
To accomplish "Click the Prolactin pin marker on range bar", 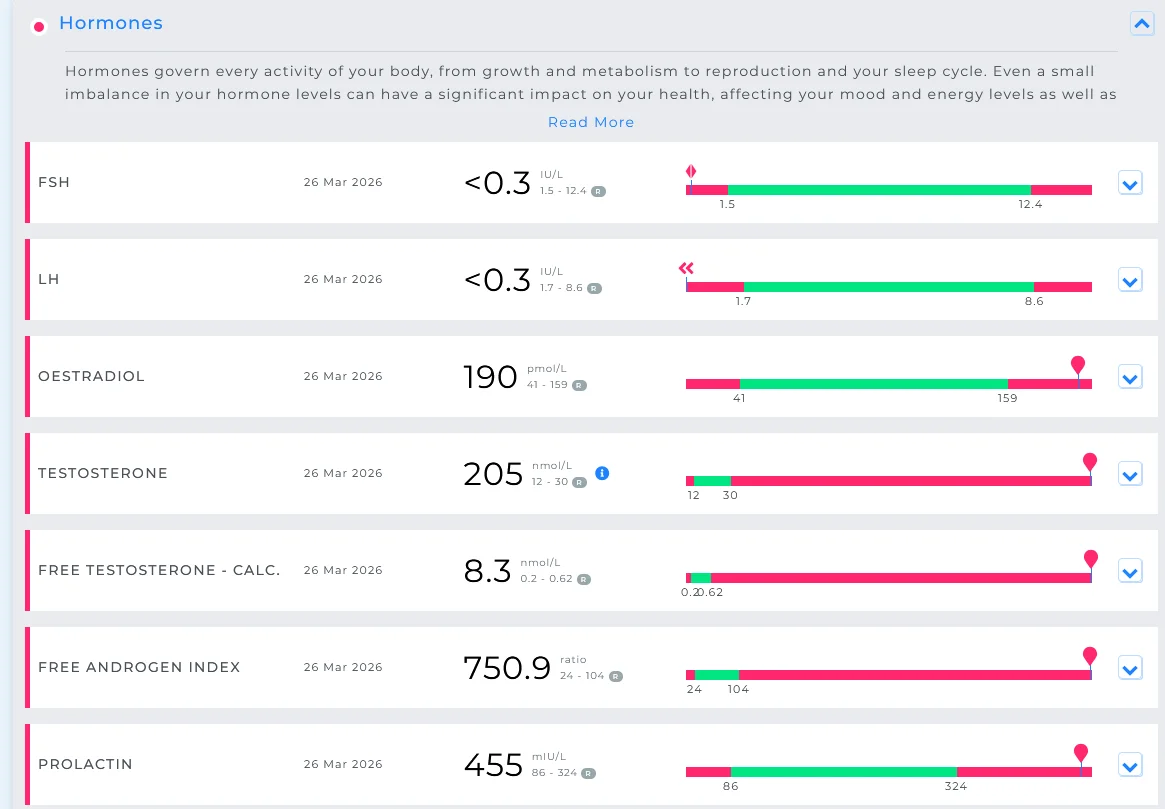I will 1081,753.
